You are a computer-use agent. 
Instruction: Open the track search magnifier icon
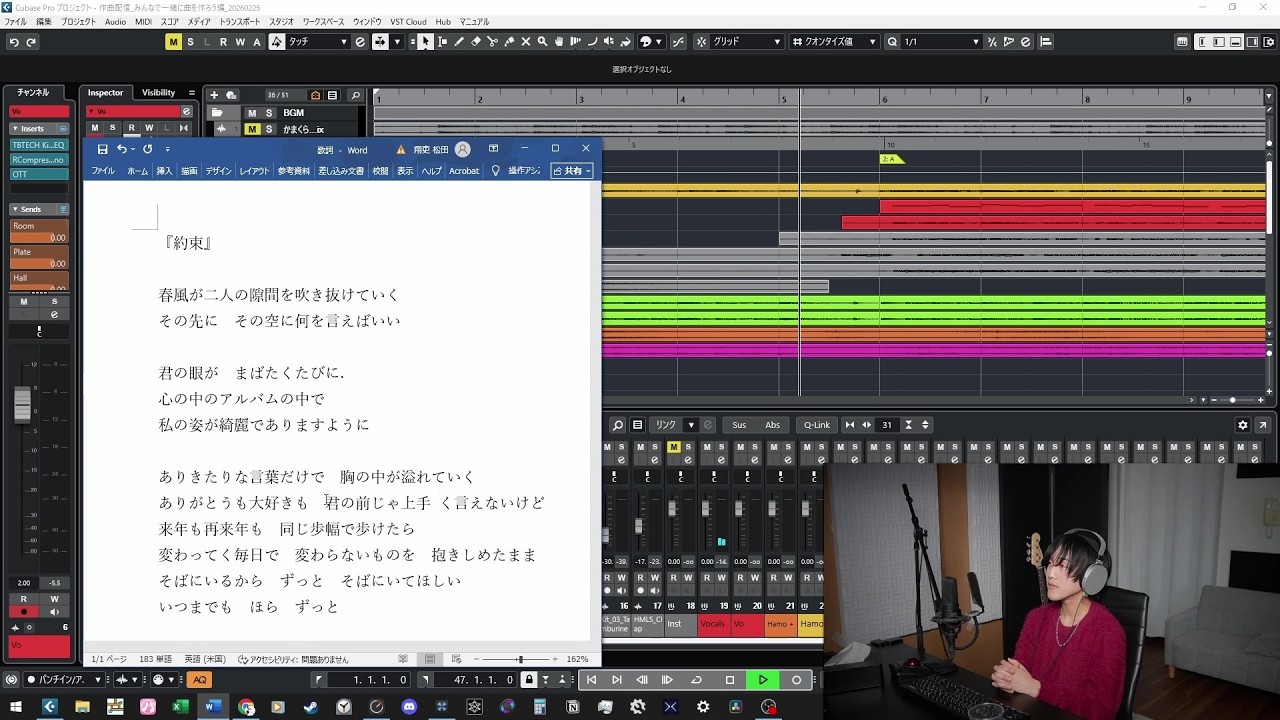[x=355, y=95]
